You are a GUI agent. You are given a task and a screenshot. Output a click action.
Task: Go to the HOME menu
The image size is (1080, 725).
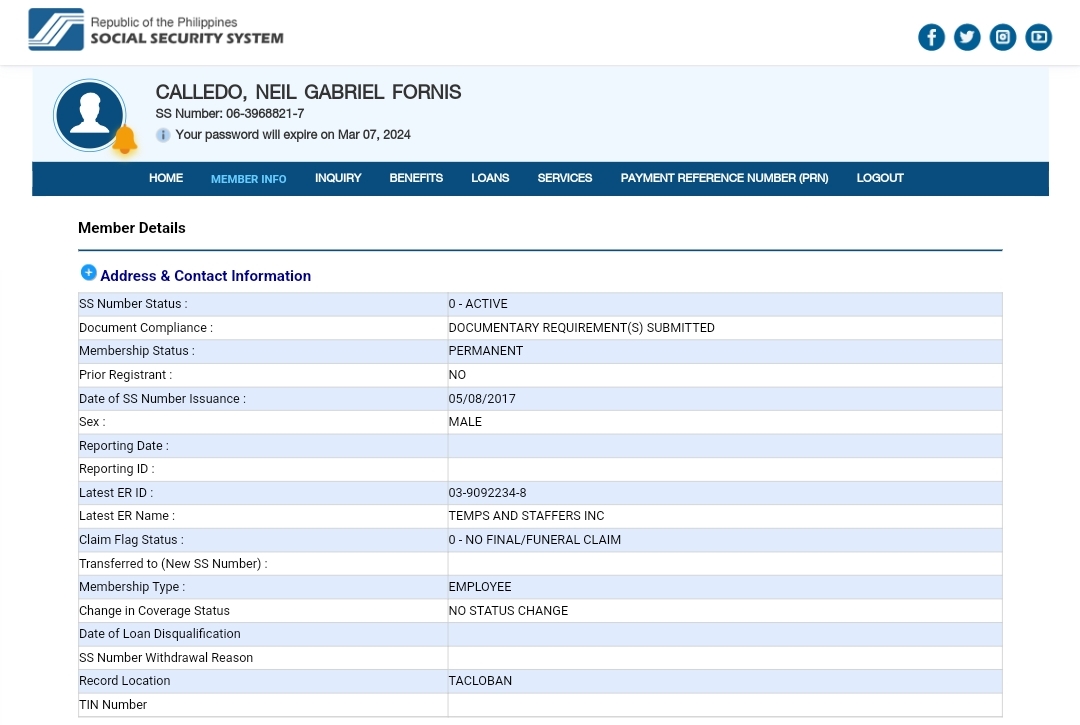pos(166,178)
